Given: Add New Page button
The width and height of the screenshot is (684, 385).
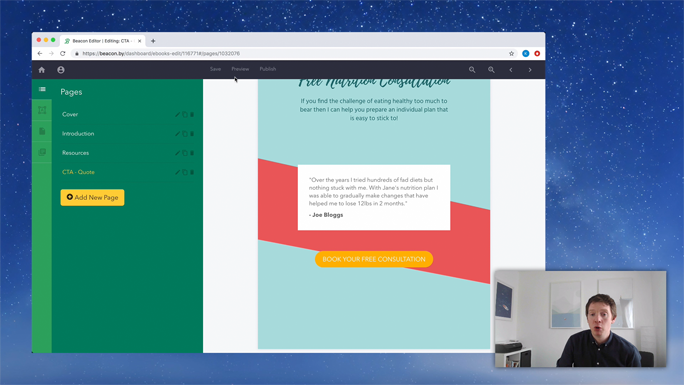Looking at the screenshot, I should pos(92,198).
